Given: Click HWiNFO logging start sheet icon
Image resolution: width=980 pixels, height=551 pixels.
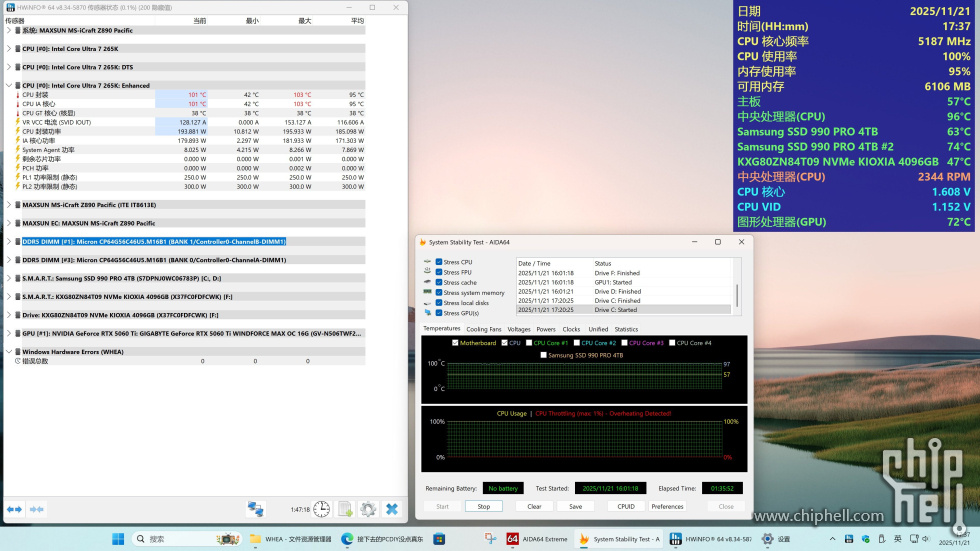Looking at the screenshot, I should coord(345,509).
